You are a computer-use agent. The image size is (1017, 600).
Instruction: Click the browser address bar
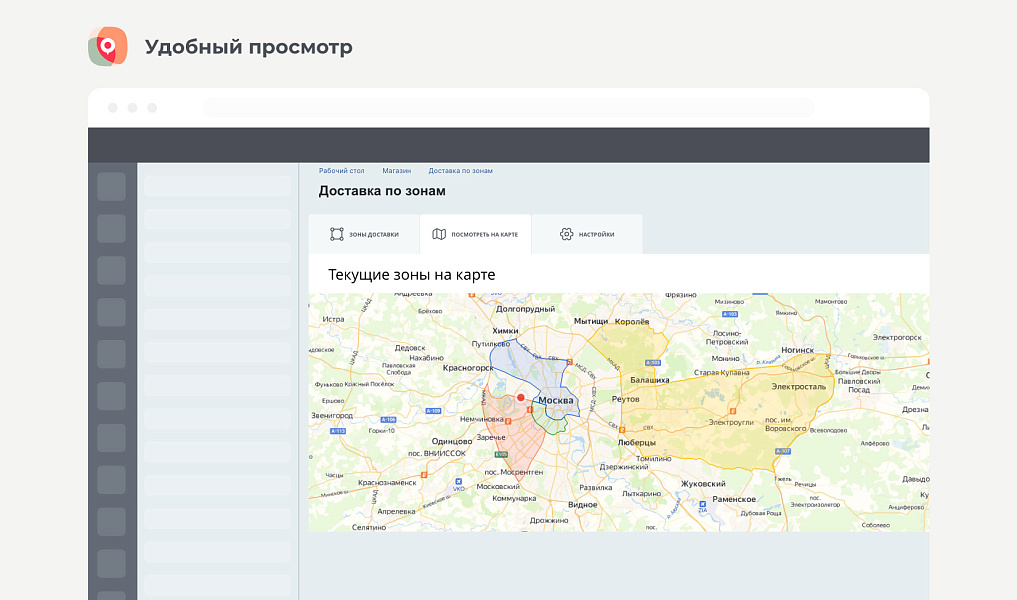click(508, 107)
